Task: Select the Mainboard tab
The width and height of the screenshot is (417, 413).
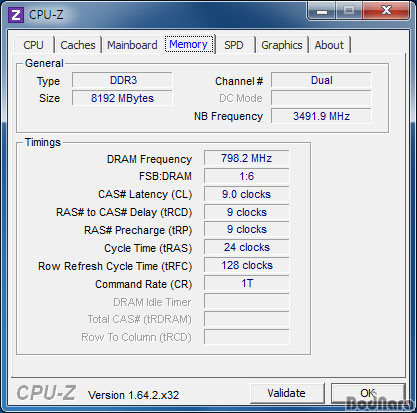Action: point(132,45)
